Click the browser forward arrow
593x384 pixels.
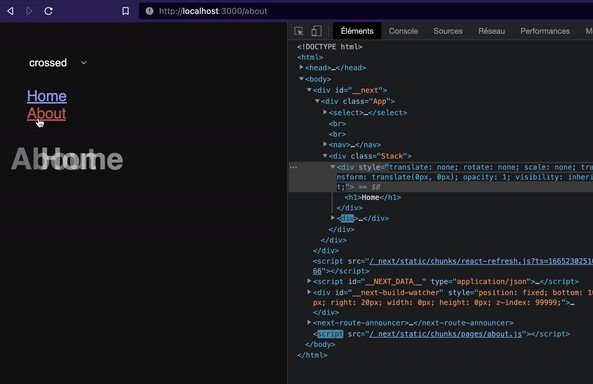(29, 11)
